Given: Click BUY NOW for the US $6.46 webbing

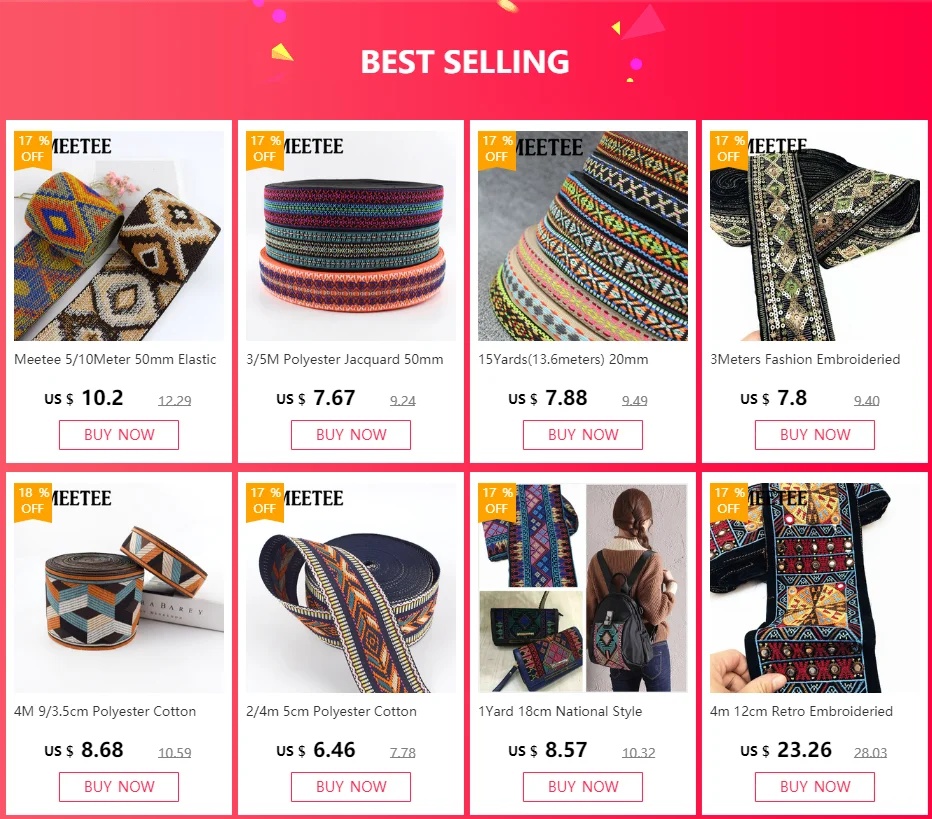Looking at the screenshot, I should (351, 786).
